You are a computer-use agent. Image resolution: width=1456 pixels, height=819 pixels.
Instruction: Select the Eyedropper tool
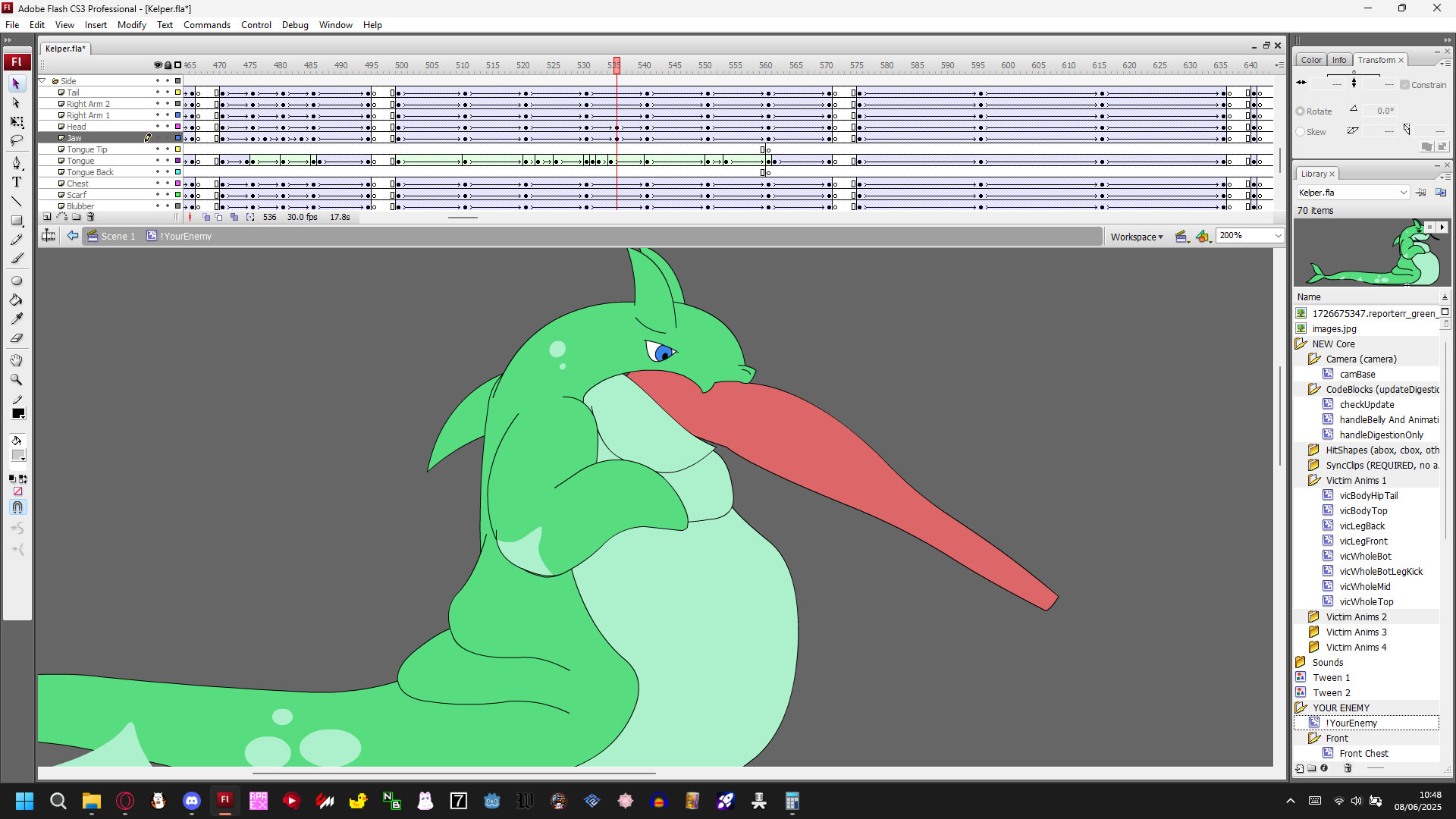(16, 318)
